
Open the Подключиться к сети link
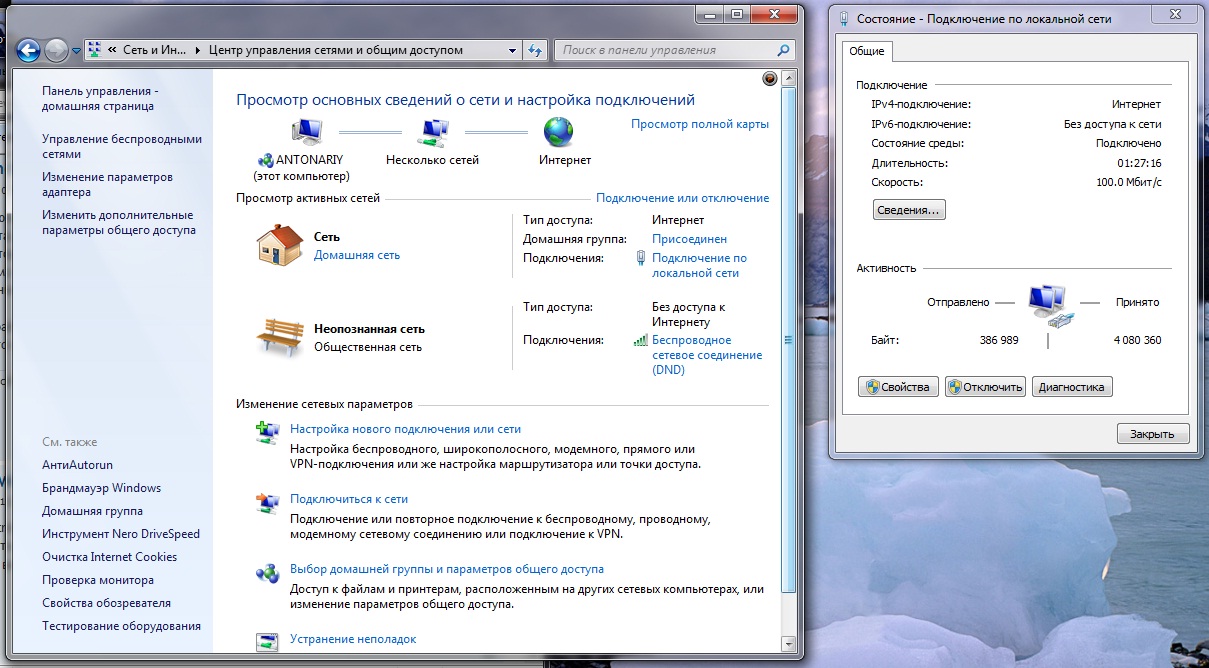(349, 499)
